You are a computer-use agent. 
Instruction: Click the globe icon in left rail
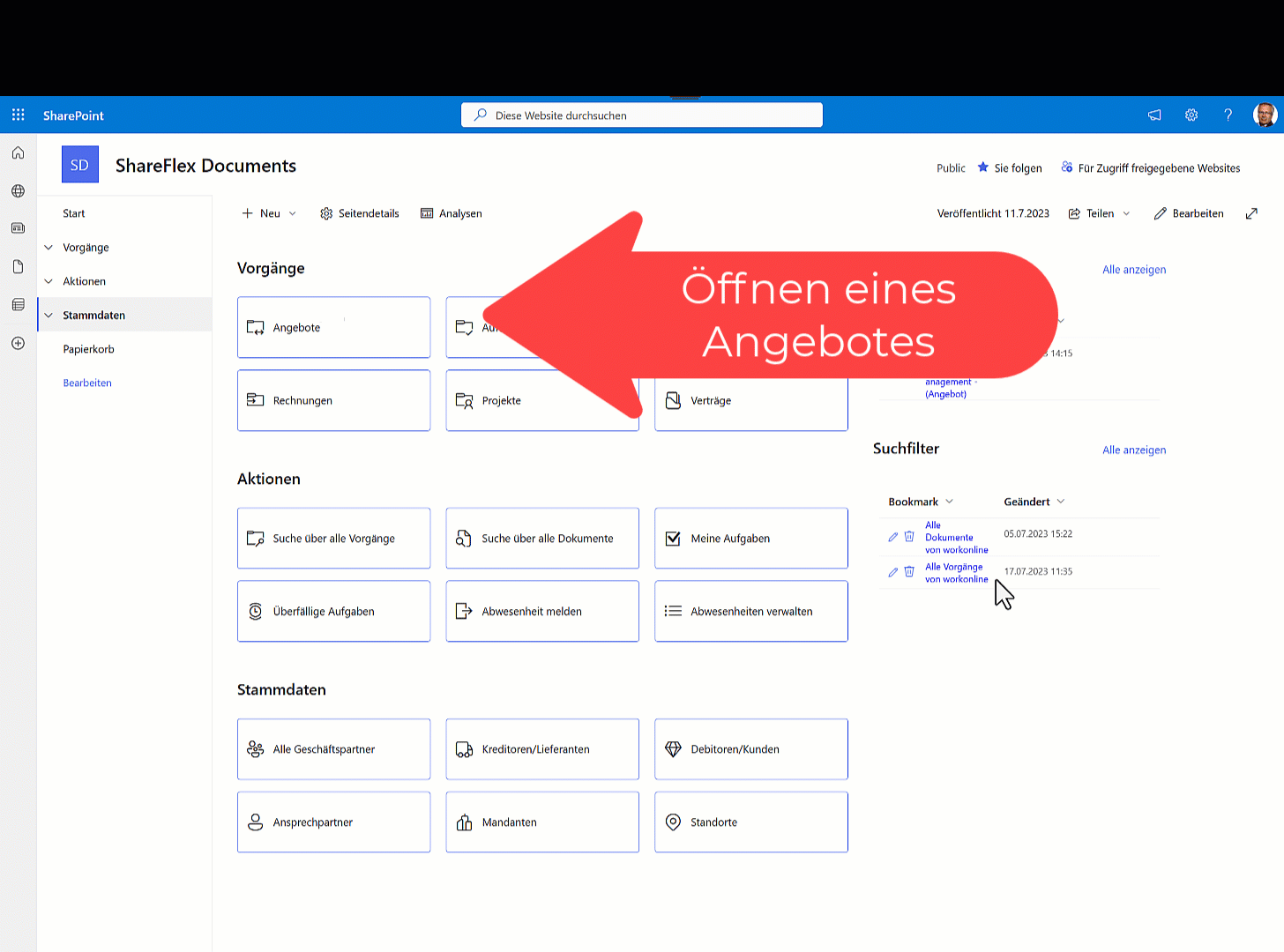[x=18, y=191]
